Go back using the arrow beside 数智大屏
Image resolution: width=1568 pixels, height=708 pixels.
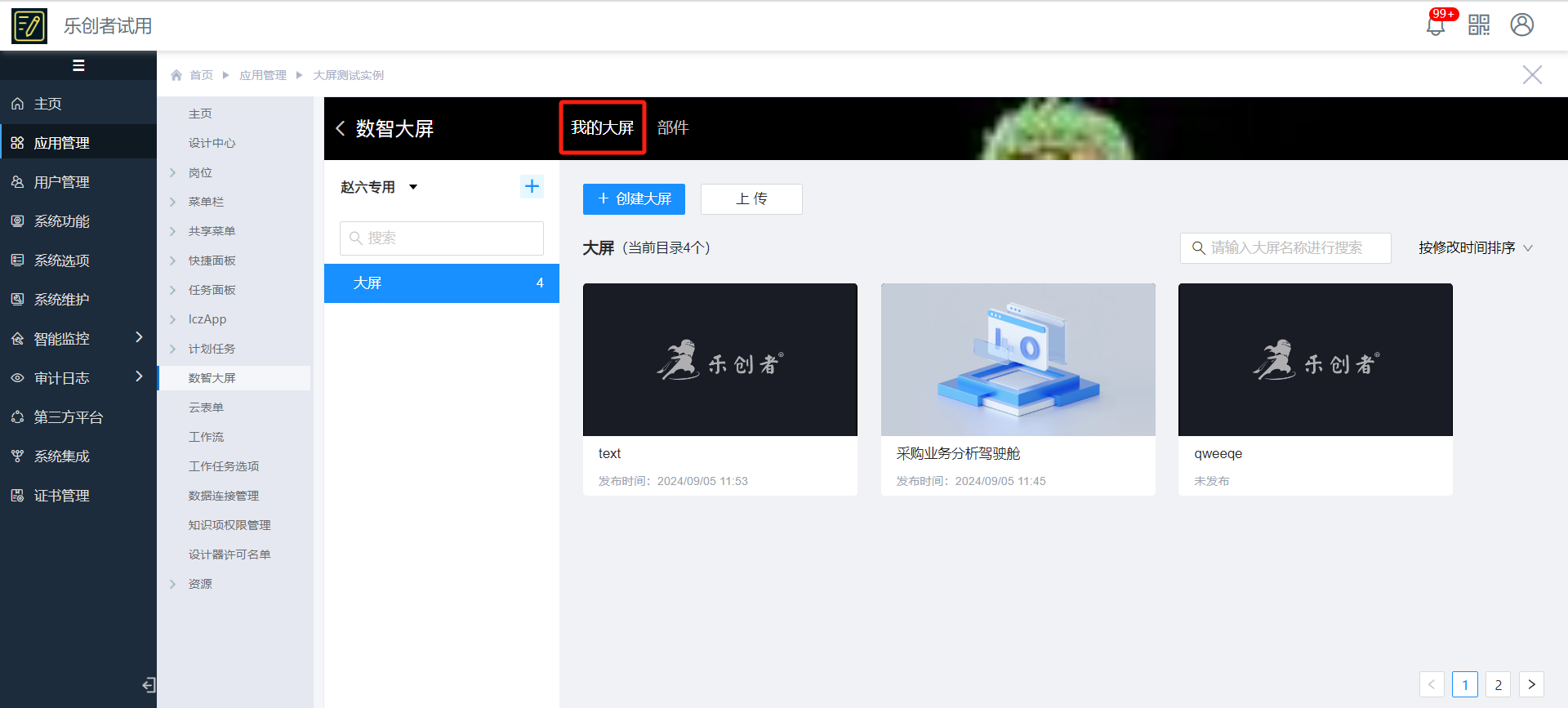tap(341, 128)
